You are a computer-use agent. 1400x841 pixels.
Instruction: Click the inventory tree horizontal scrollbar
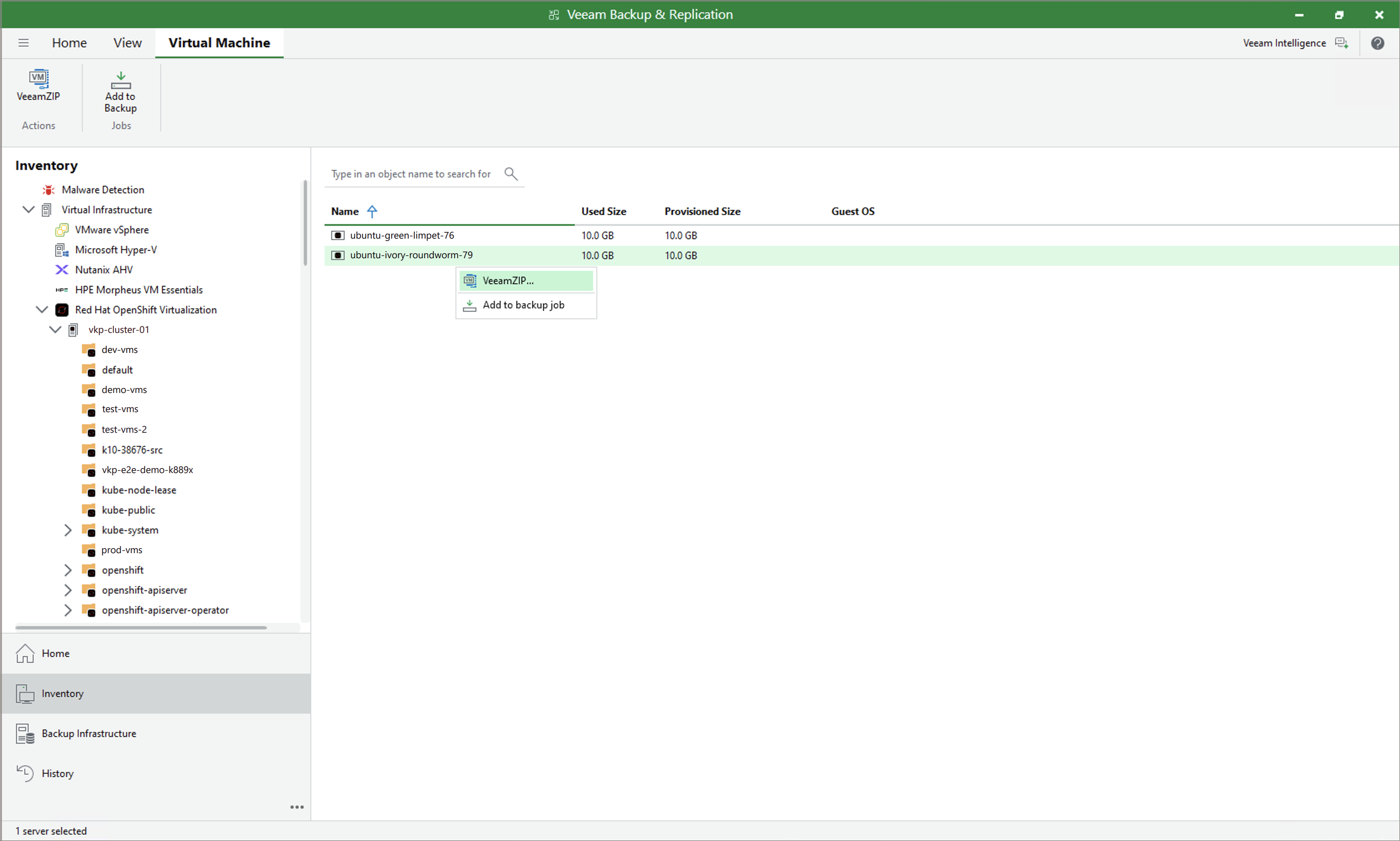click(141, 627)
